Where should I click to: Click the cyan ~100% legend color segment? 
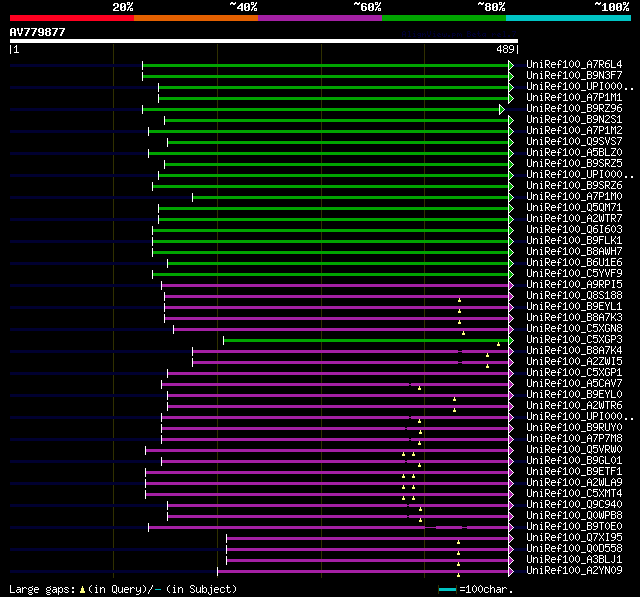pyautogui.click(x=568, y=18)
